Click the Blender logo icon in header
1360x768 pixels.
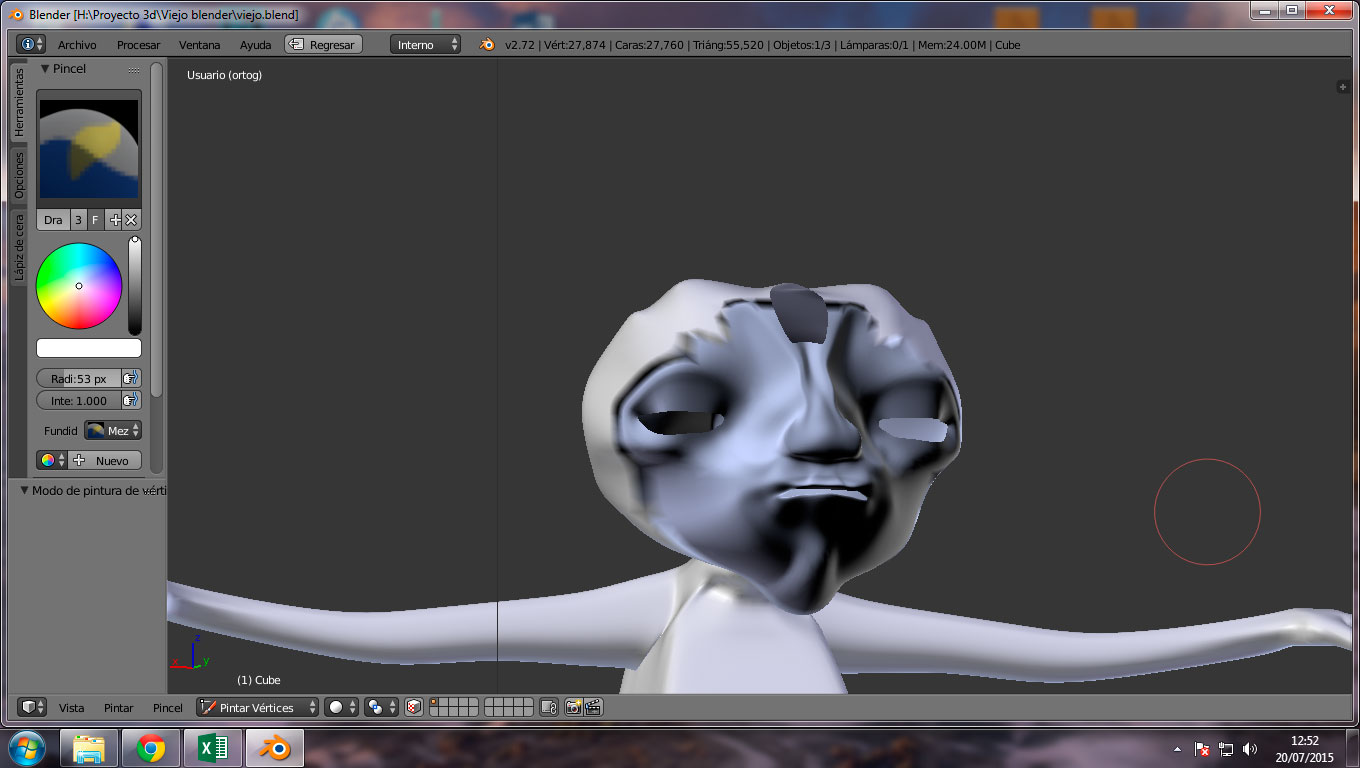point(487,45)
